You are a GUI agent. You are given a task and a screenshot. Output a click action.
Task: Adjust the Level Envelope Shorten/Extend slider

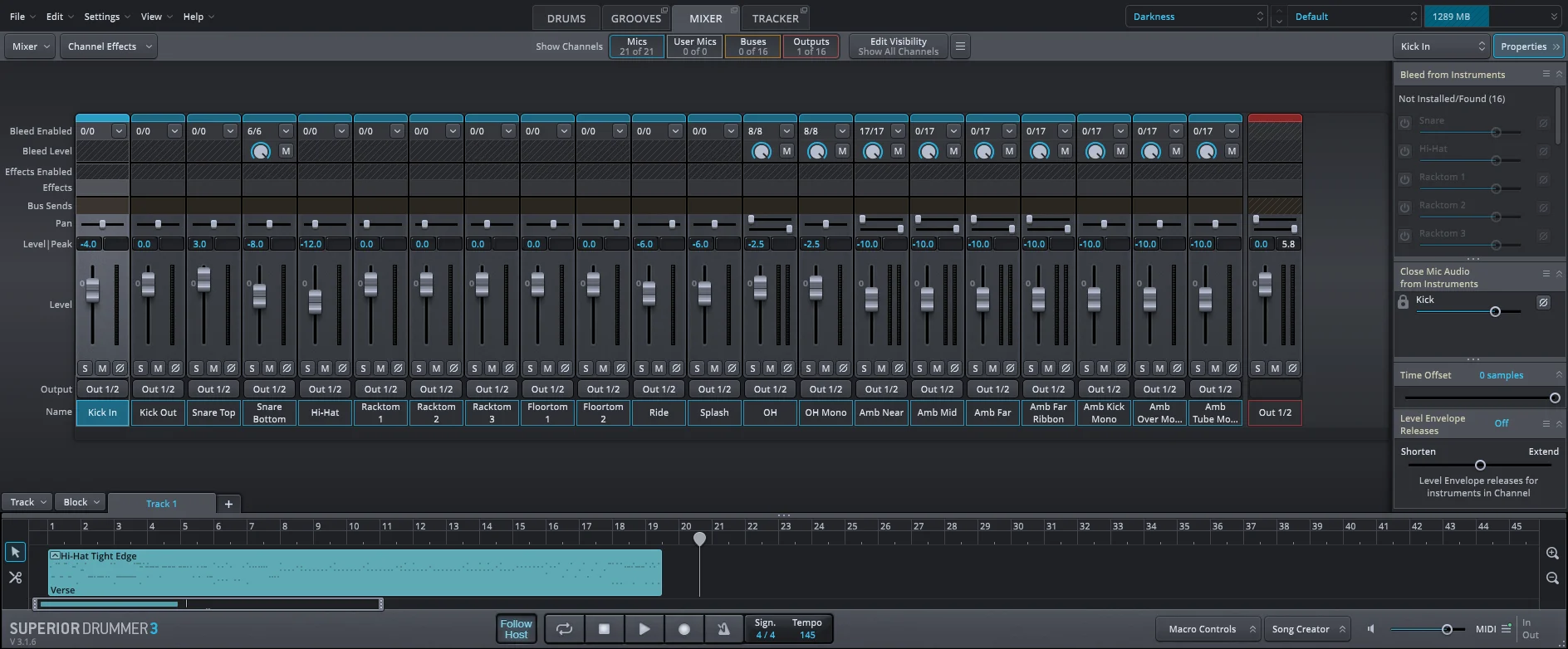(1480, 465)
